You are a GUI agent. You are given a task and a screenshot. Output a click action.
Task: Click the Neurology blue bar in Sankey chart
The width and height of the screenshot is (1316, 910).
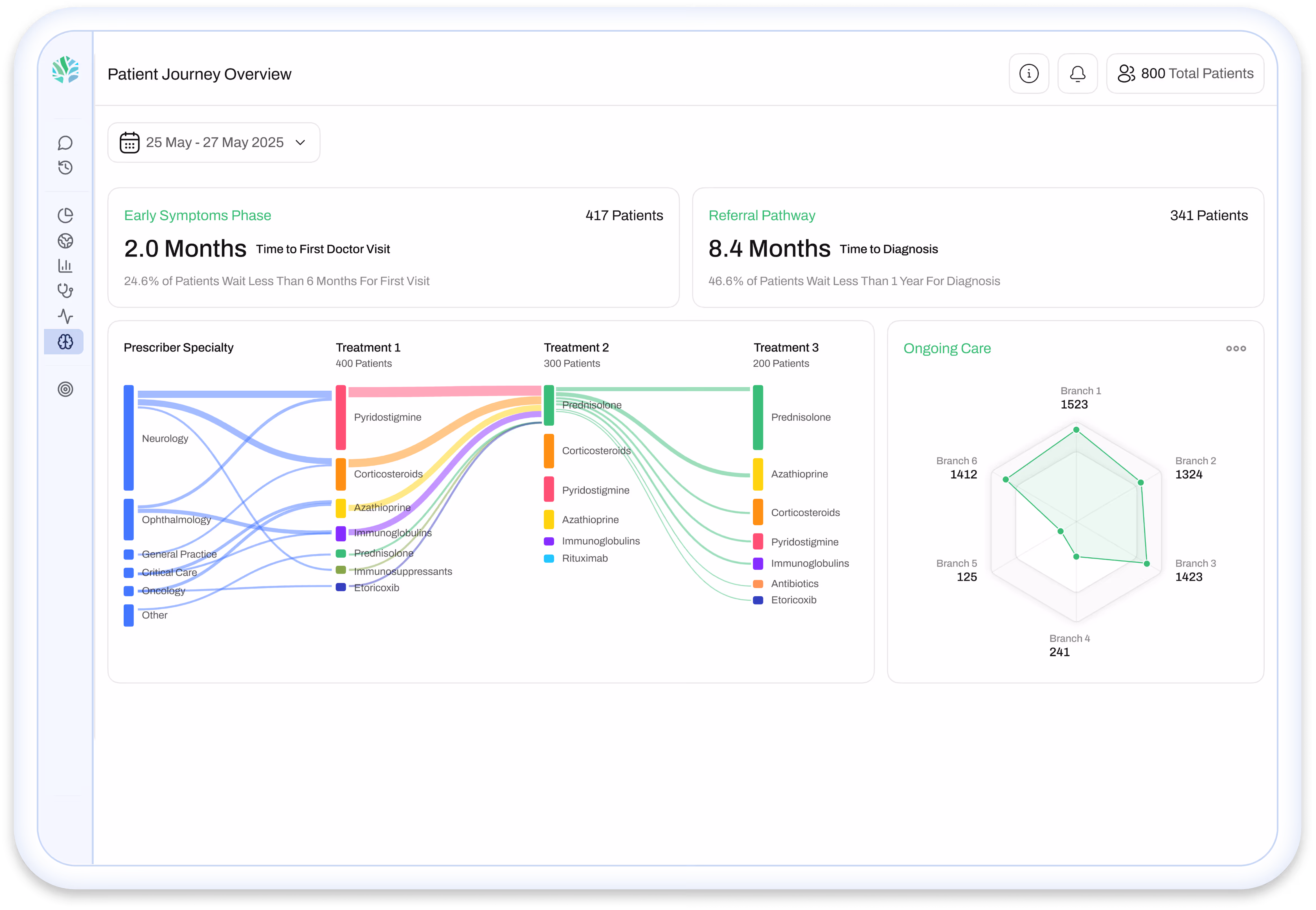[x=129, y=437]
